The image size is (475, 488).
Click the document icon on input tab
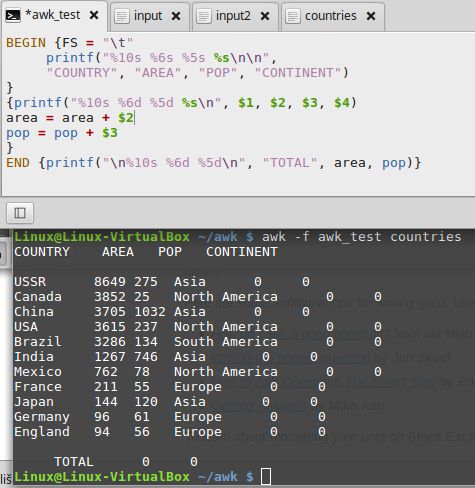(x=122, y=16)
